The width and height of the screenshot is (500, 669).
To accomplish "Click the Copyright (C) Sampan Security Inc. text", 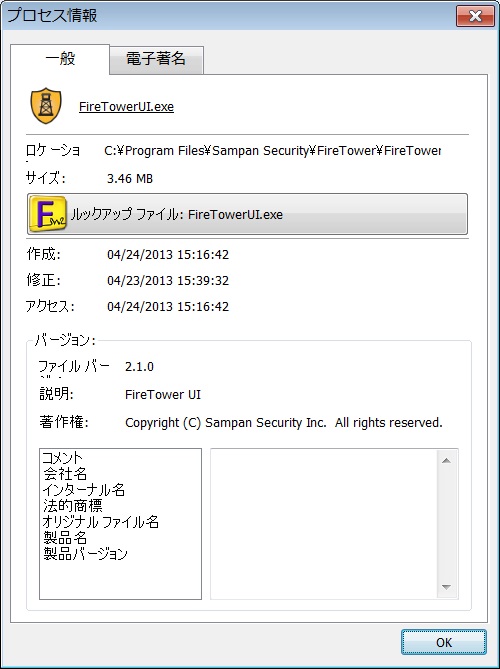I will point(284,423).
